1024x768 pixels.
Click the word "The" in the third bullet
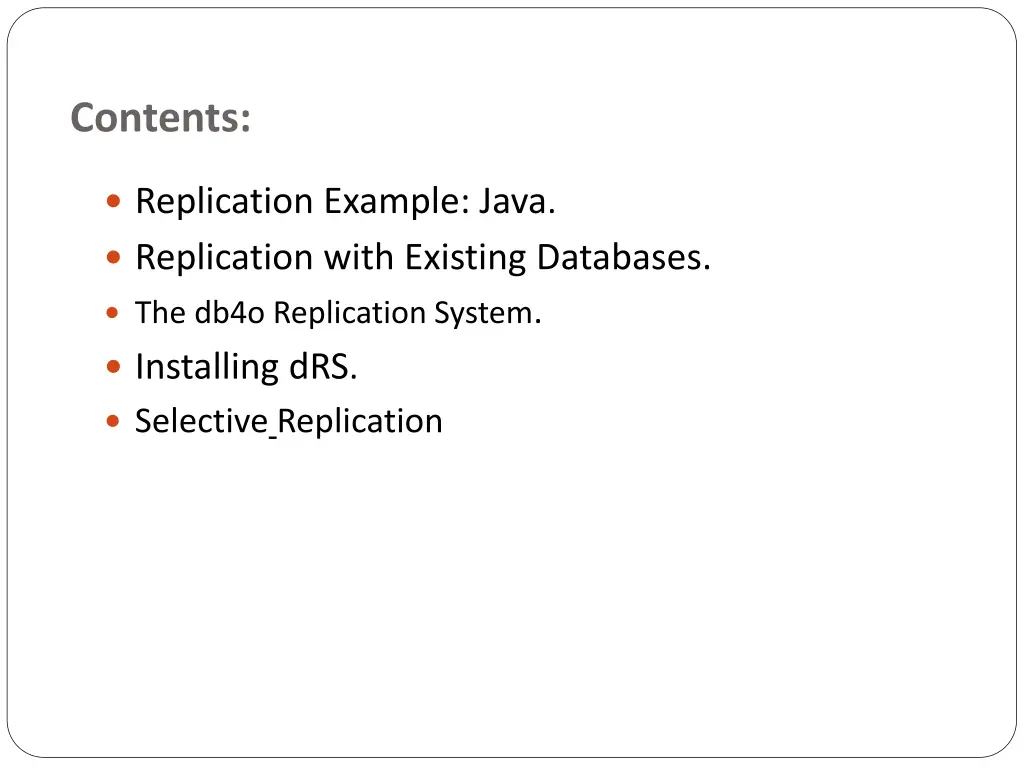tap(160, 313)
